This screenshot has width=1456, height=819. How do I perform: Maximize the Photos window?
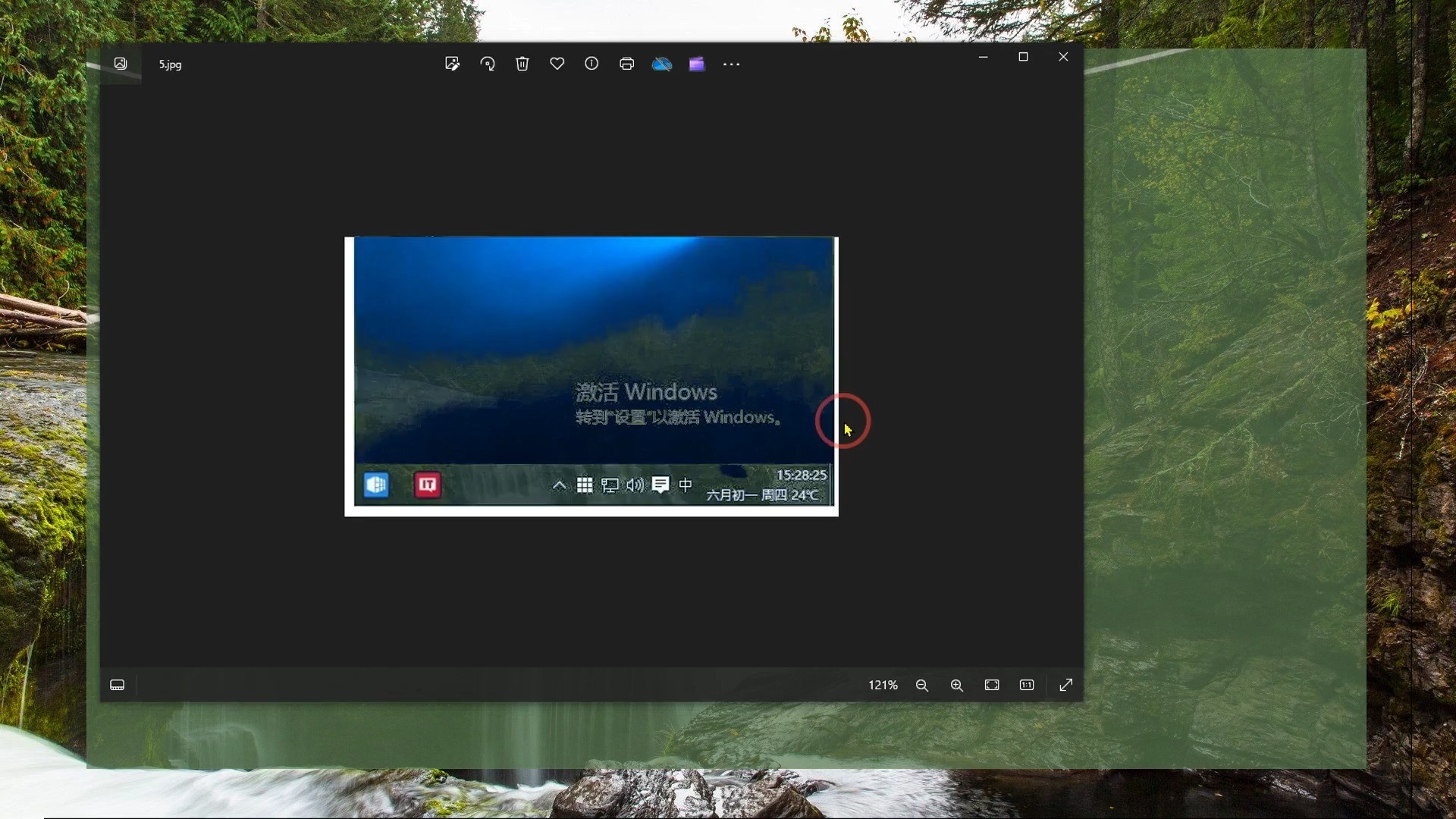point(1023,57)
